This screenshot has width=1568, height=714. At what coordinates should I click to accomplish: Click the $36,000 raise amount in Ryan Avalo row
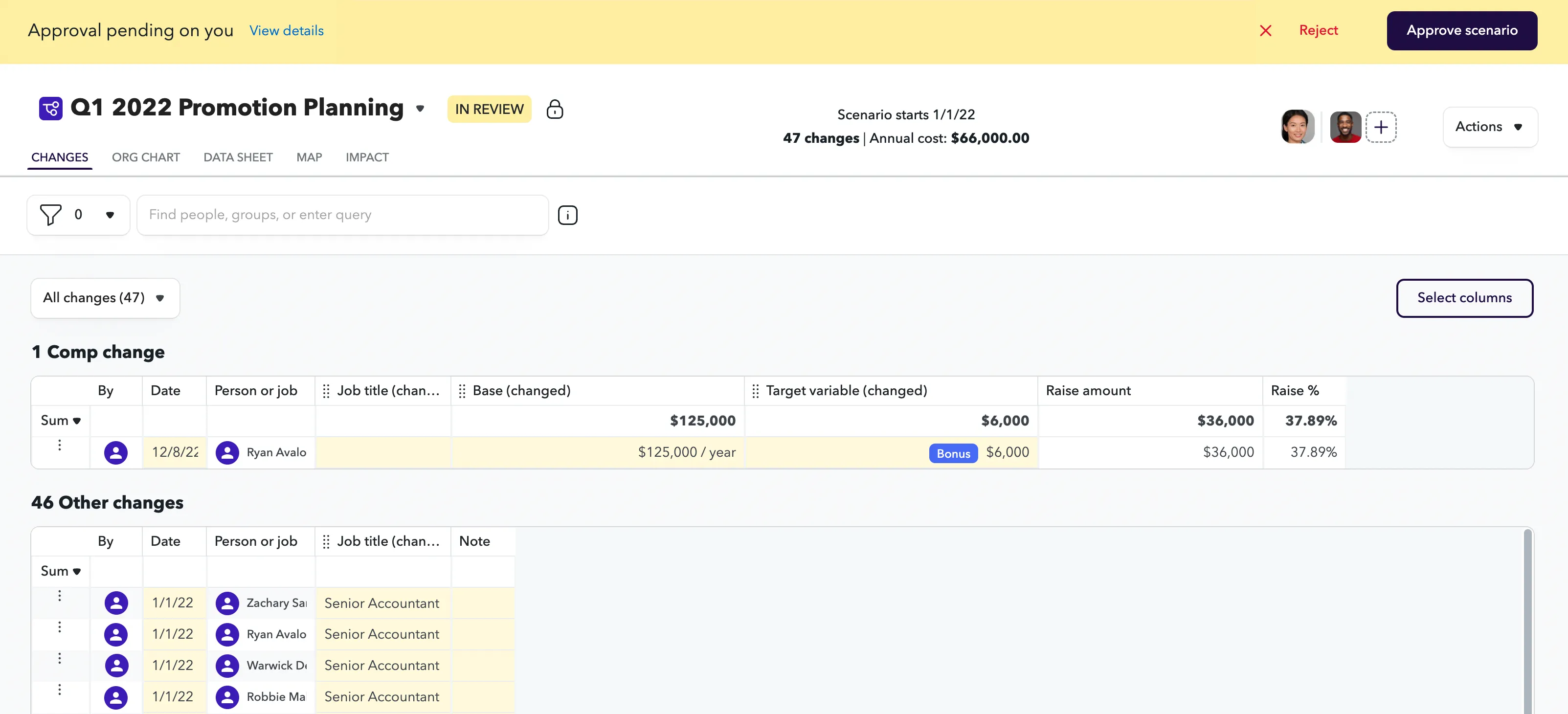1150,452
